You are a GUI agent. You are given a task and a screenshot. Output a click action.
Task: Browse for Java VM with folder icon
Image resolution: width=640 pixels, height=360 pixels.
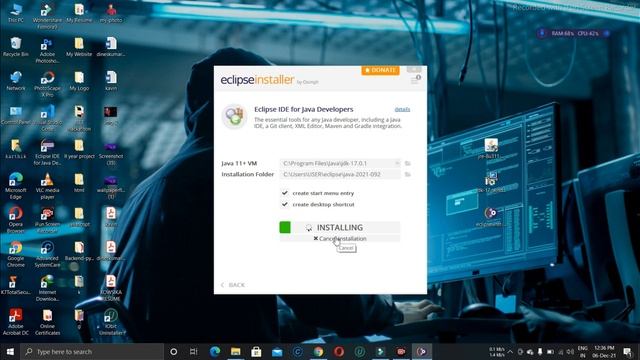407,163
